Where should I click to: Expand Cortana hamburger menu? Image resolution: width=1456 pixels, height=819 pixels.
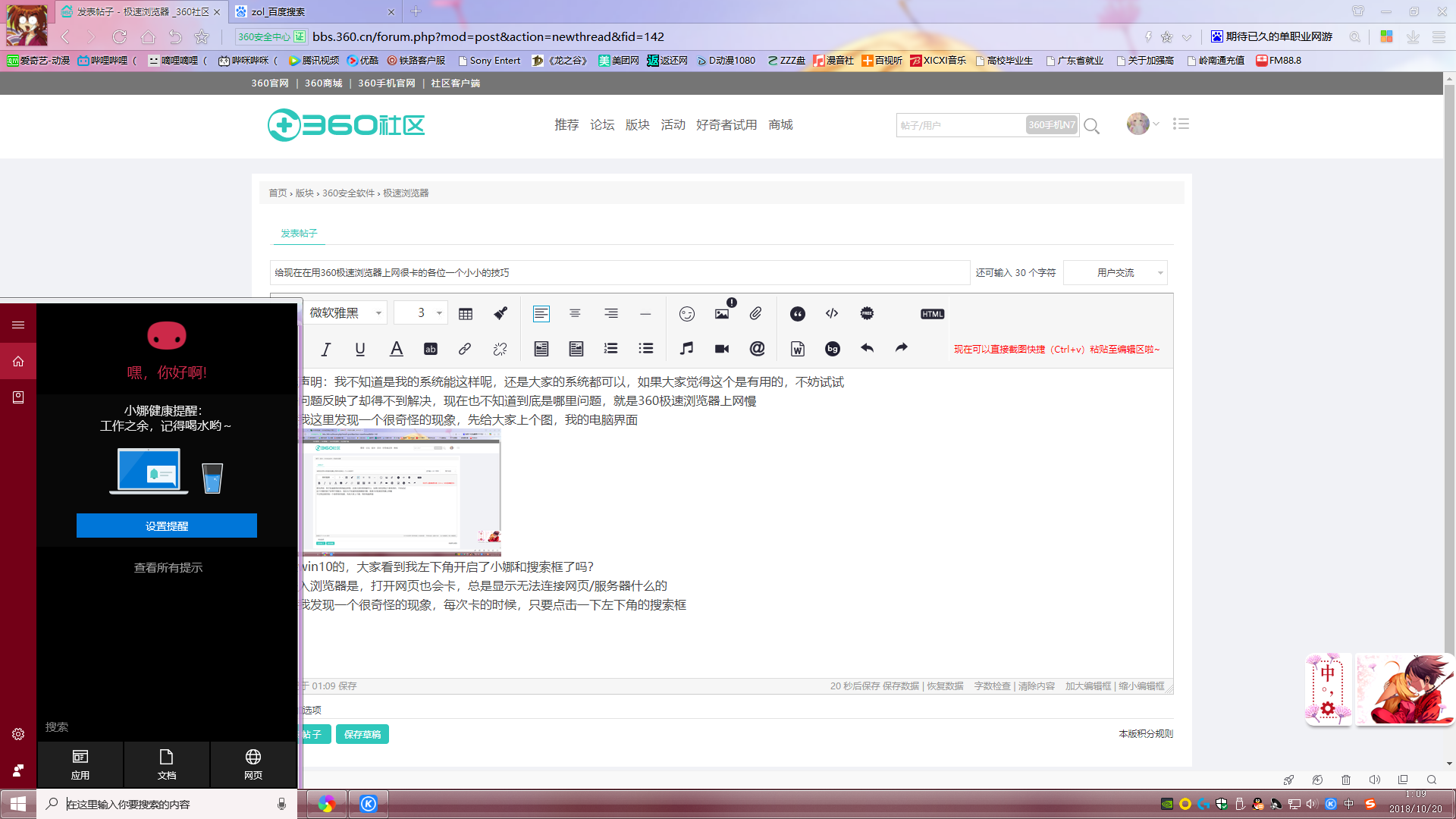click(x=18, y=325)
